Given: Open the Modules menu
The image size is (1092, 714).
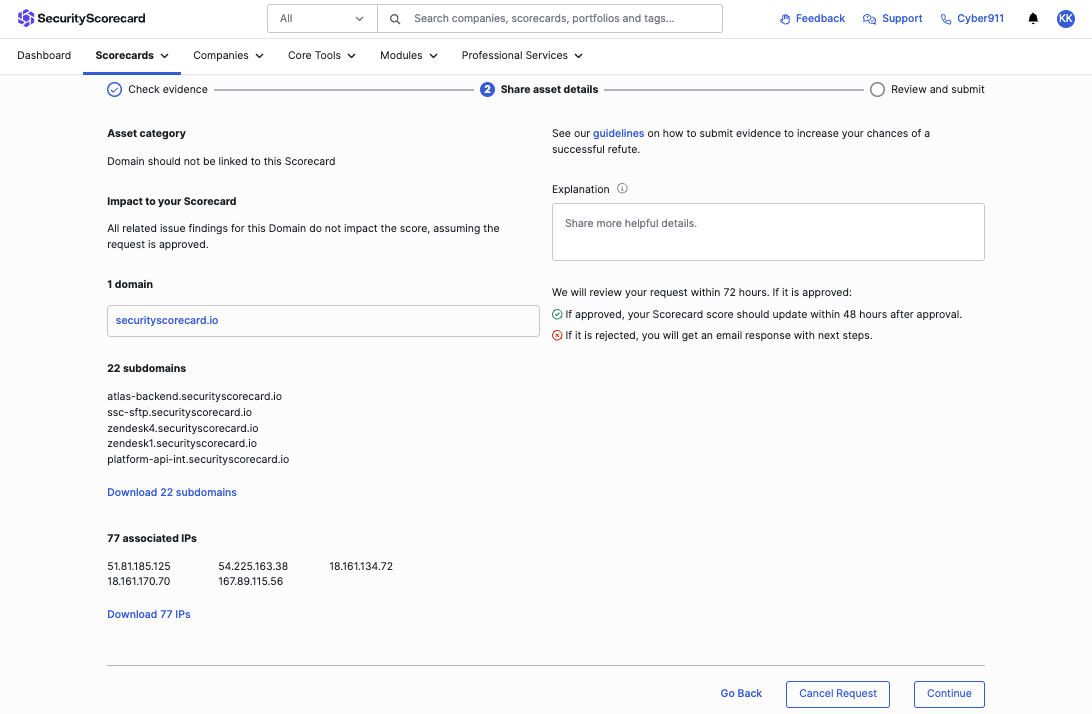Looking at the screenshot, I should 408,56.
